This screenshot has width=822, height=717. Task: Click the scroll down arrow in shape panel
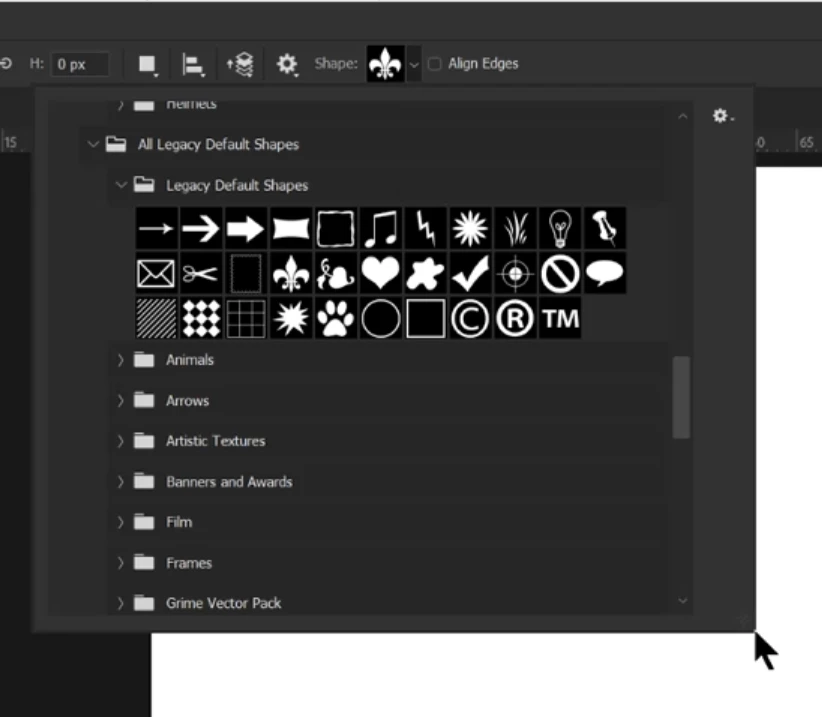683,601
